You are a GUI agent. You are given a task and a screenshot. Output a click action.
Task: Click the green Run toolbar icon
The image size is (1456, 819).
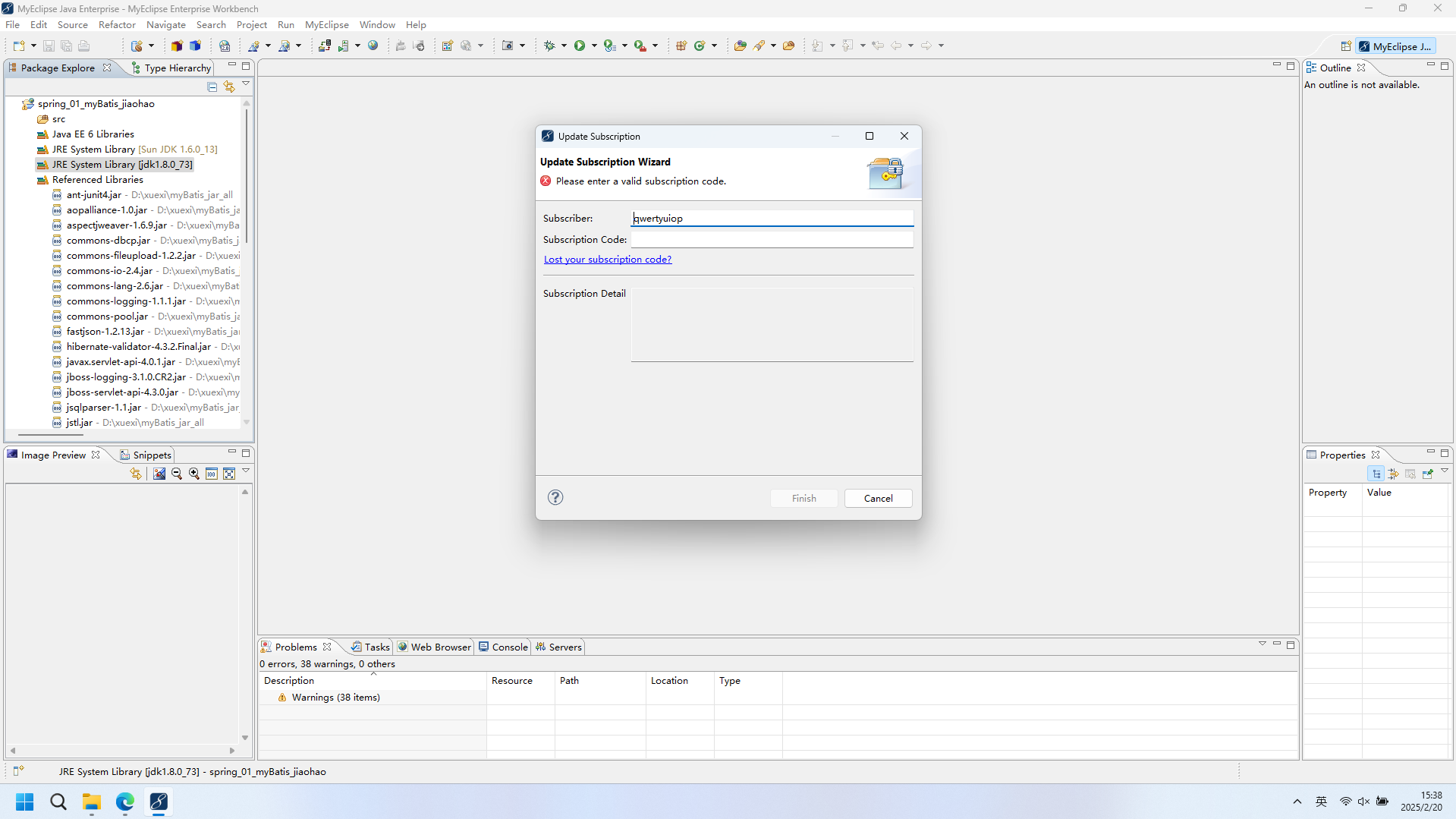point(580,46)
